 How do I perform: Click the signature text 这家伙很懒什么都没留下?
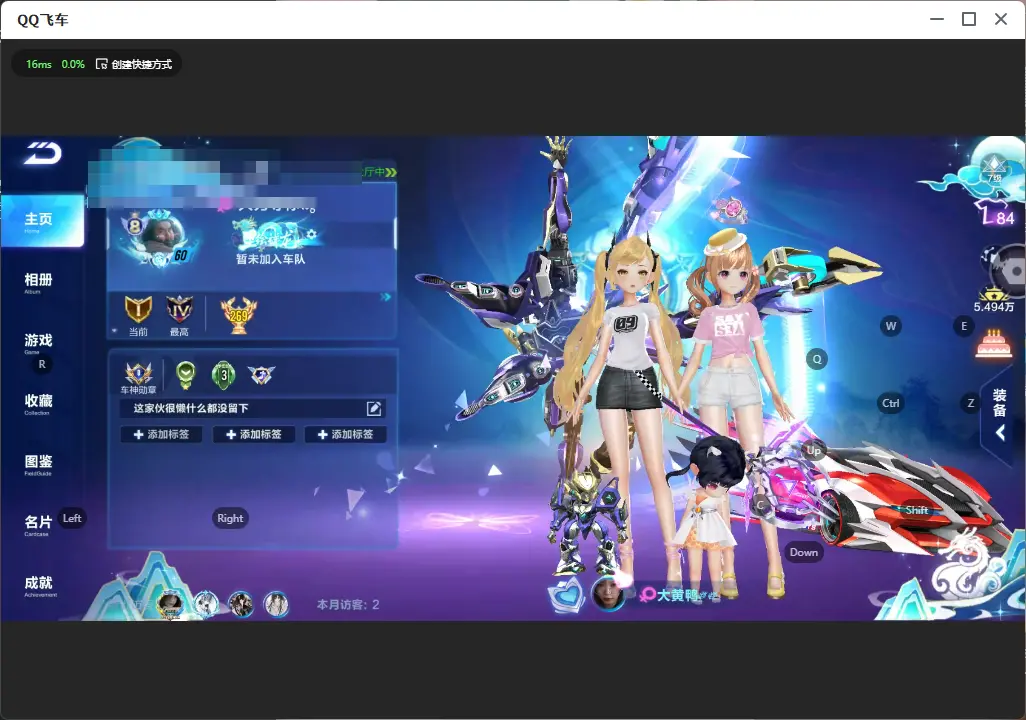click(x=191, y=408)
